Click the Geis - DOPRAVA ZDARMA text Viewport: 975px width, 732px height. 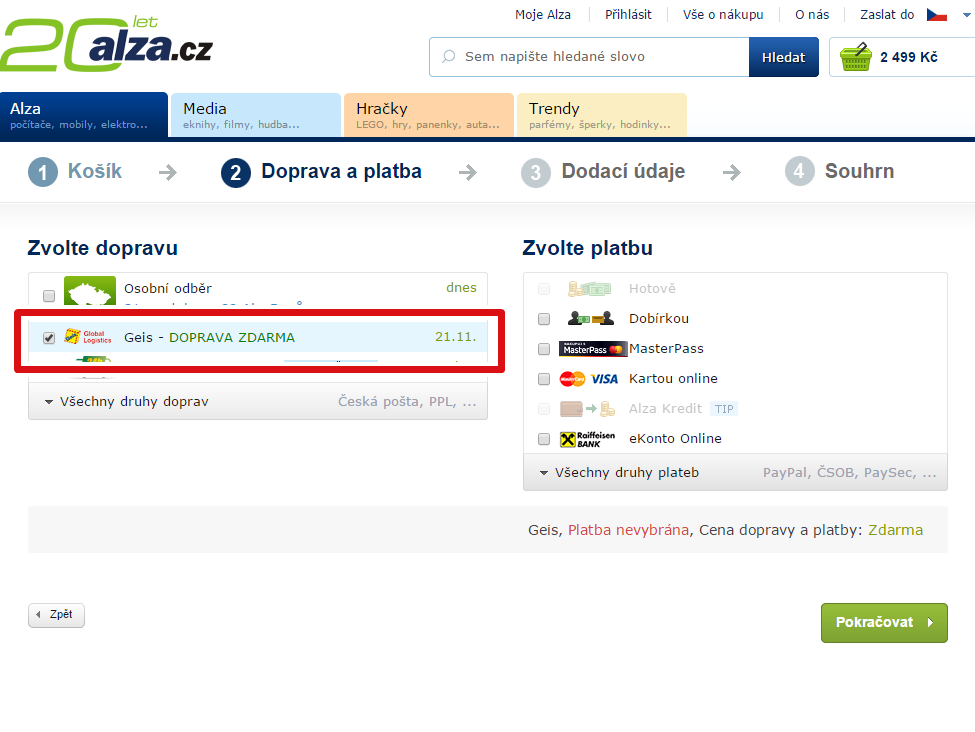tap(209, 337)
